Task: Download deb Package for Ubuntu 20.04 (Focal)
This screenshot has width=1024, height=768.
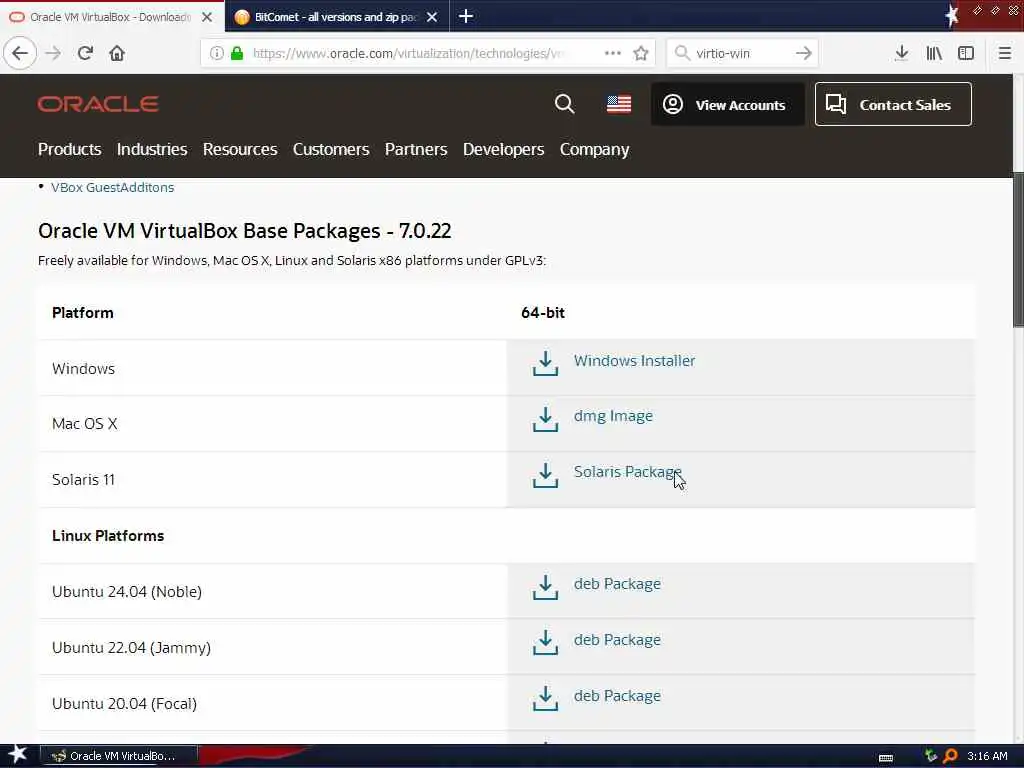Action: (x=617, y=696)
